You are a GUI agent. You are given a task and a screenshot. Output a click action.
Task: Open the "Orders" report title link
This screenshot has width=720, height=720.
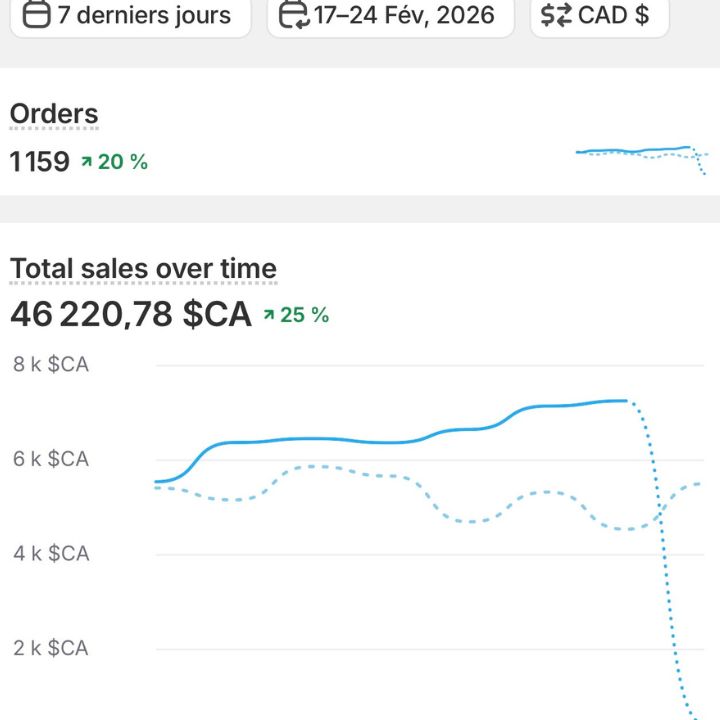[x=54, y=115]
